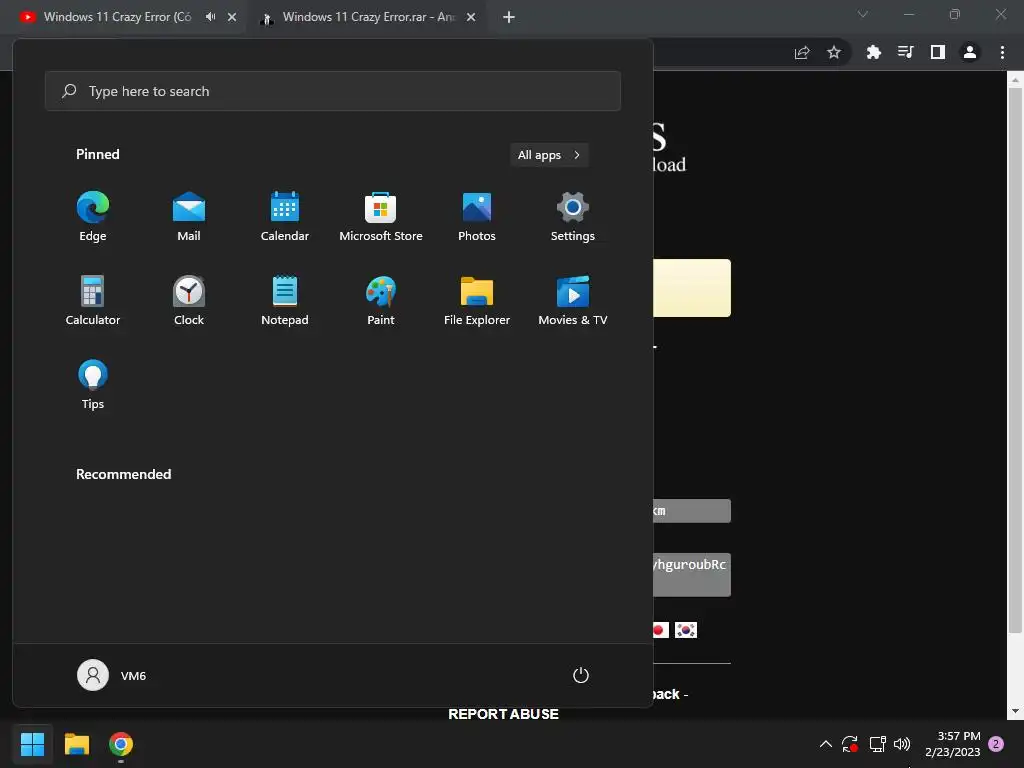Viewport: 1024px width, 768px height.
Task: Close the Crazy Error.rar browser tab
Action: click(x=471, y=17)
